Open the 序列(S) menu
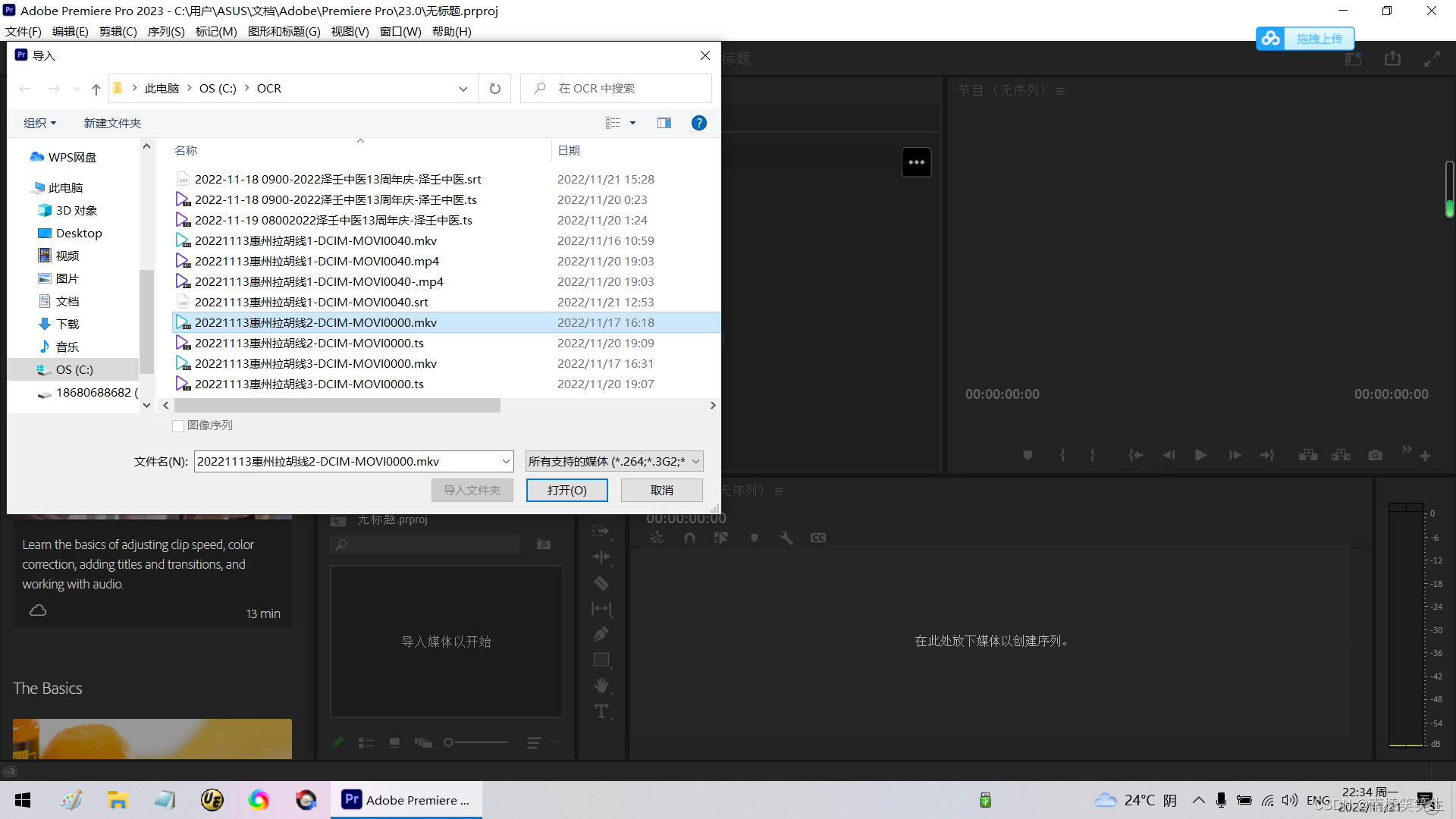Screen dimensions: 1456x819 click(x=166, y=32)
